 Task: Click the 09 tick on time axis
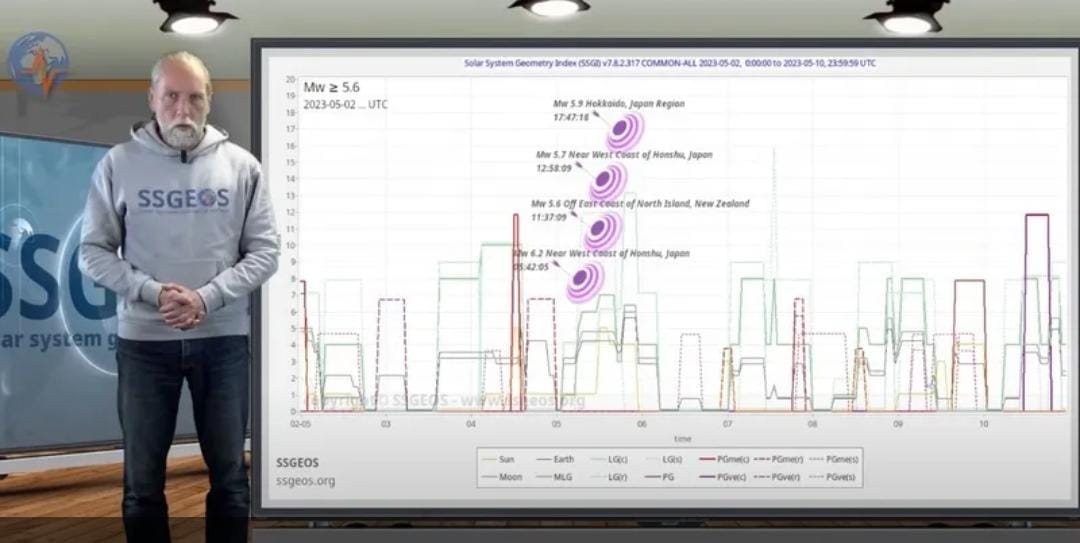898,424
